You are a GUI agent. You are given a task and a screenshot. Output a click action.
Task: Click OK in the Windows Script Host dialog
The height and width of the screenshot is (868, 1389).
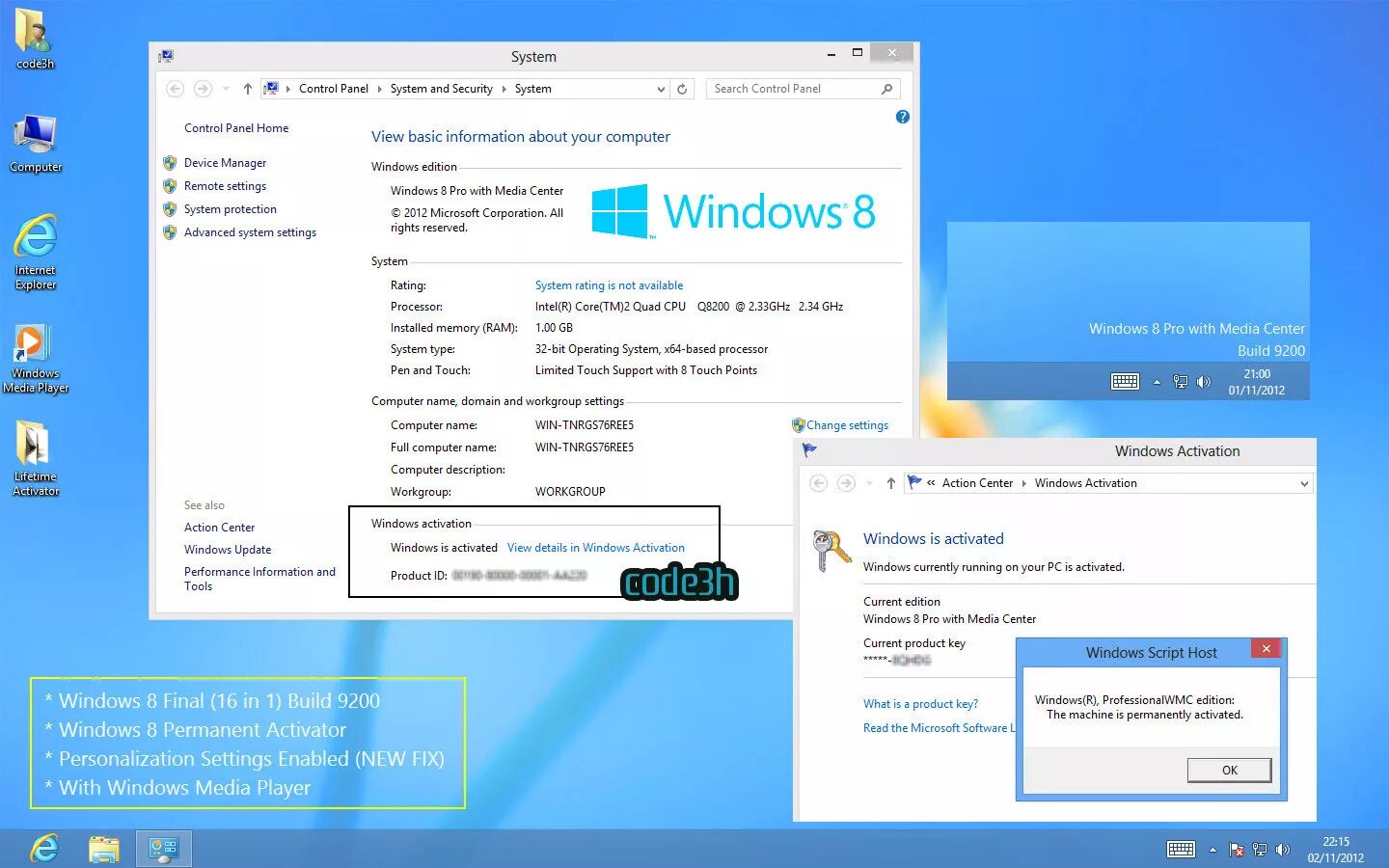pyautogui.click(x=1228, y=770)
